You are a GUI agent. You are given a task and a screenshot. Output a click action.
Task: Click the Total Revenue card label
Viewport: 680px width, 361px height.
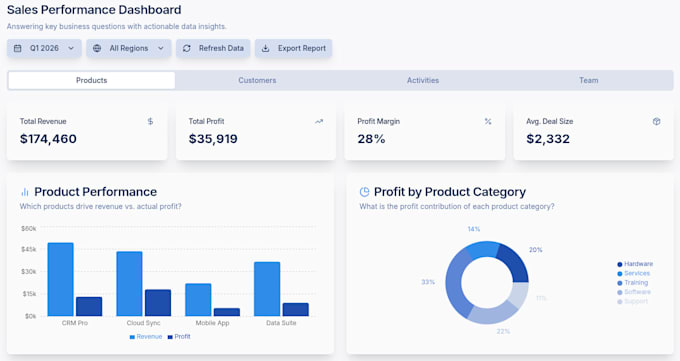(43, 121)
